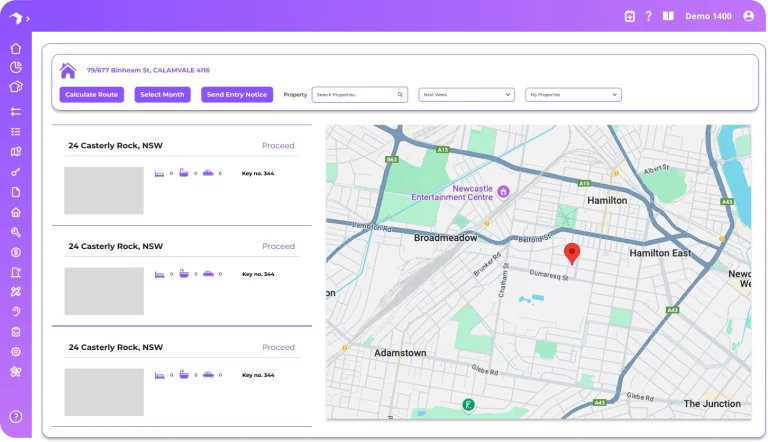
Task: Click the Select Month button
Action: tap(162, 95)
